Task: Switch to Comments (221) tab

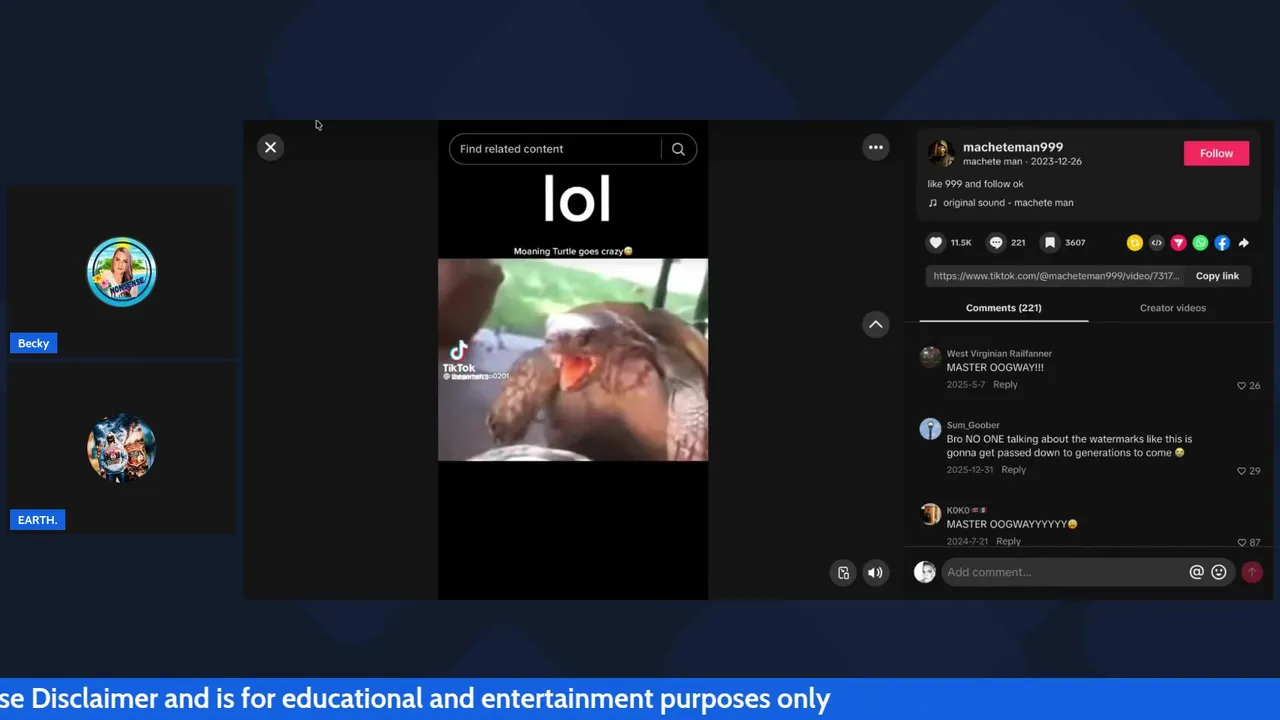Action: [1003, 308]
